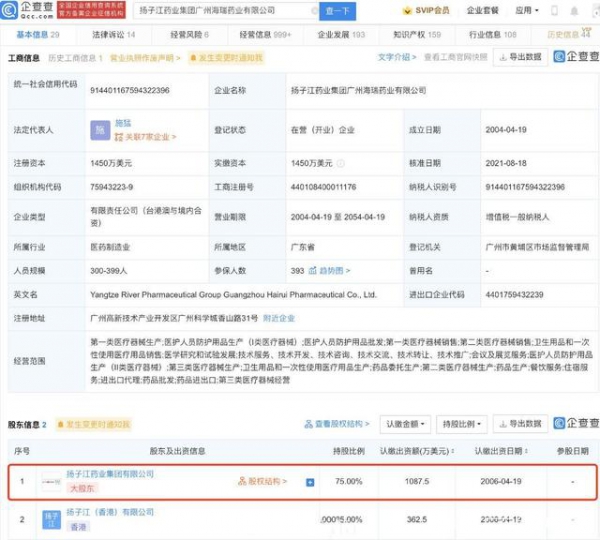Open 趋势图 link beside 393

(x=329, y=271)
